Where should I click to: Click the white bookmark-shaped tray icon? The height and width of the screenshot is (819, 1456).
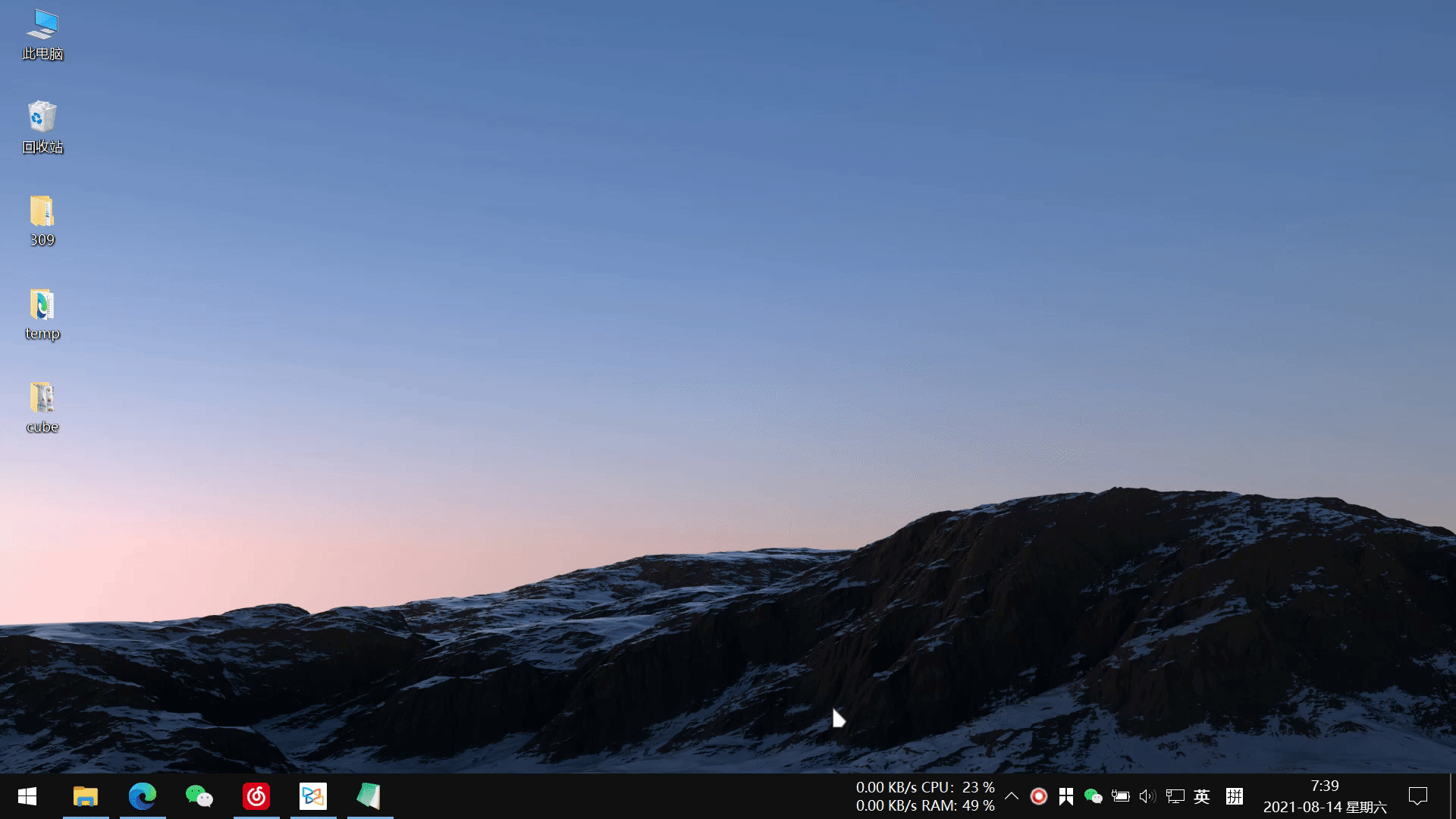point(1066,796)
